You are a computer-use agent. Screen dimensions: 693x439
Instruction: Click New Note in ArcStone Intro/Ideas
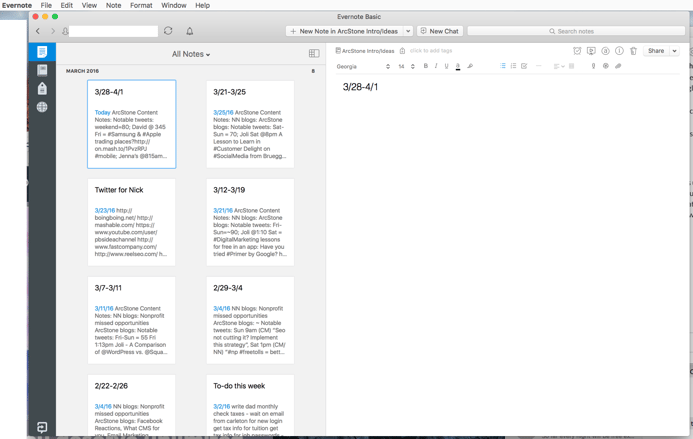click(344, 32)
